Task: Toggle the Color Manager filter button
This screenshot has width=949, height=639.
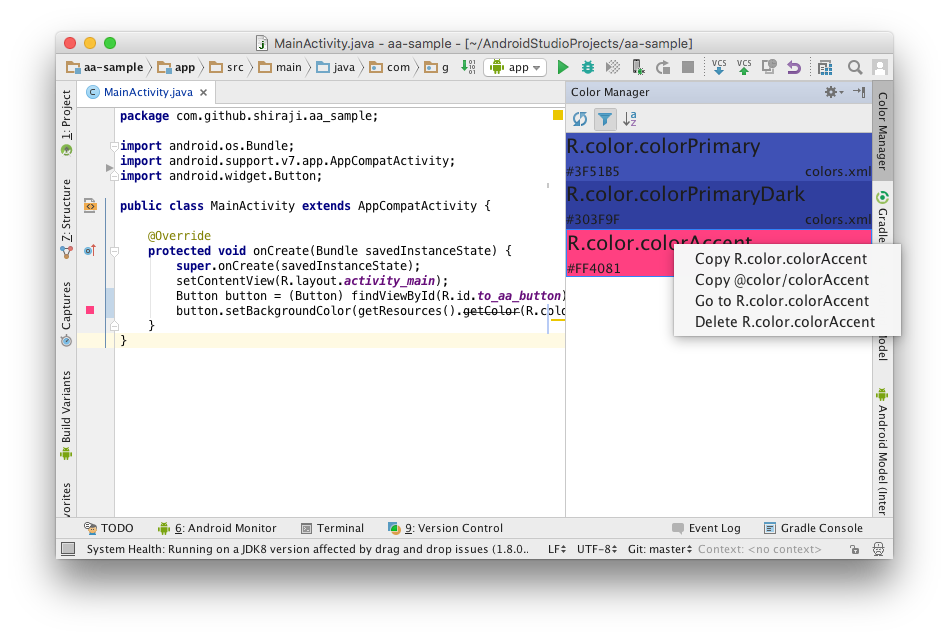Action: click(x=605, y=119)
